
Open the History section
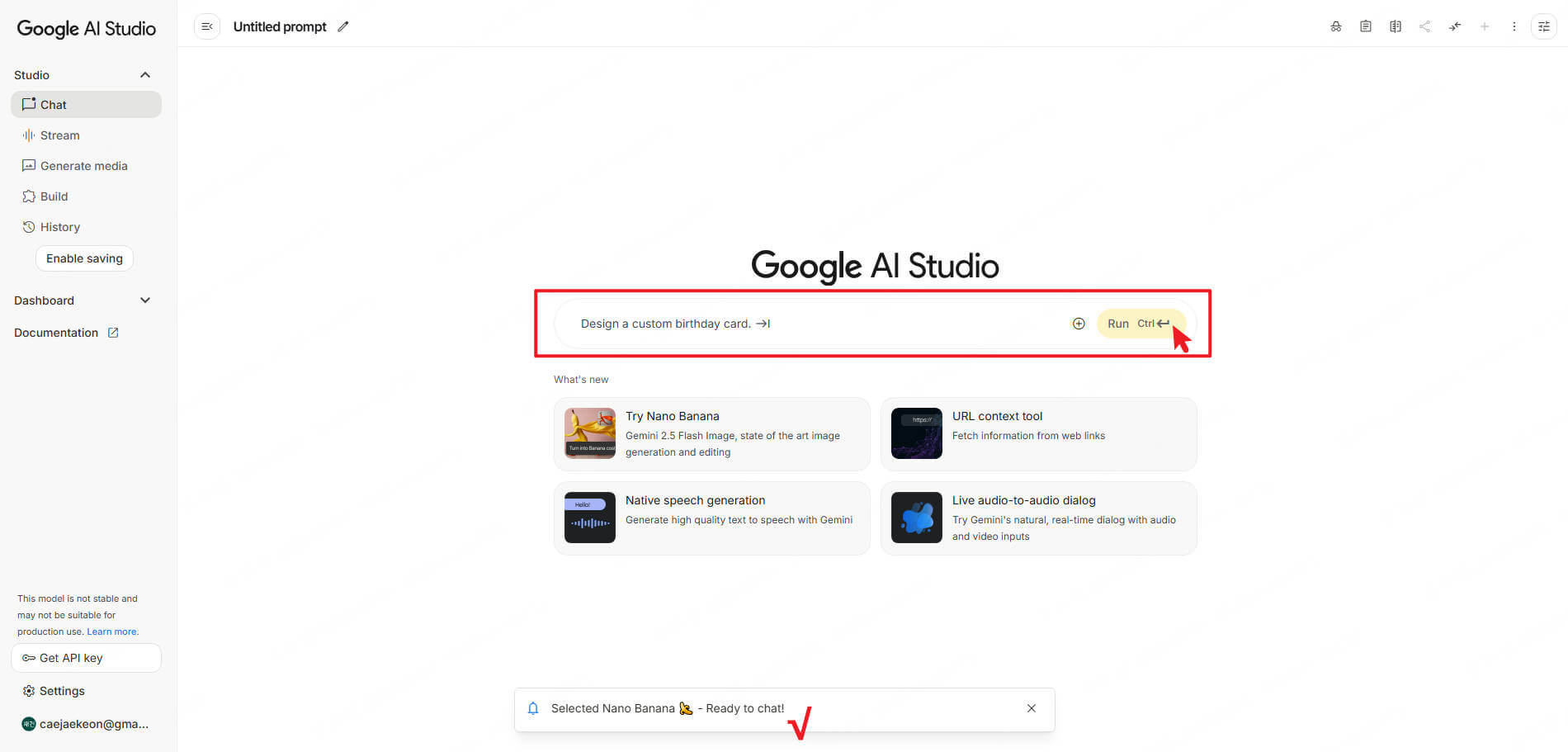[x=86, y=227]
